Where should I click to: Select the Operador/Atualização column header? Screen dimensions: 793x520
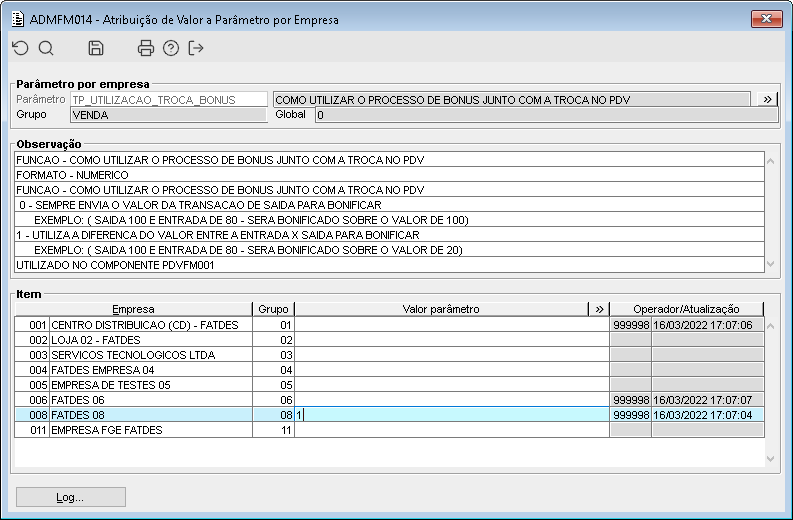point(686,309)
